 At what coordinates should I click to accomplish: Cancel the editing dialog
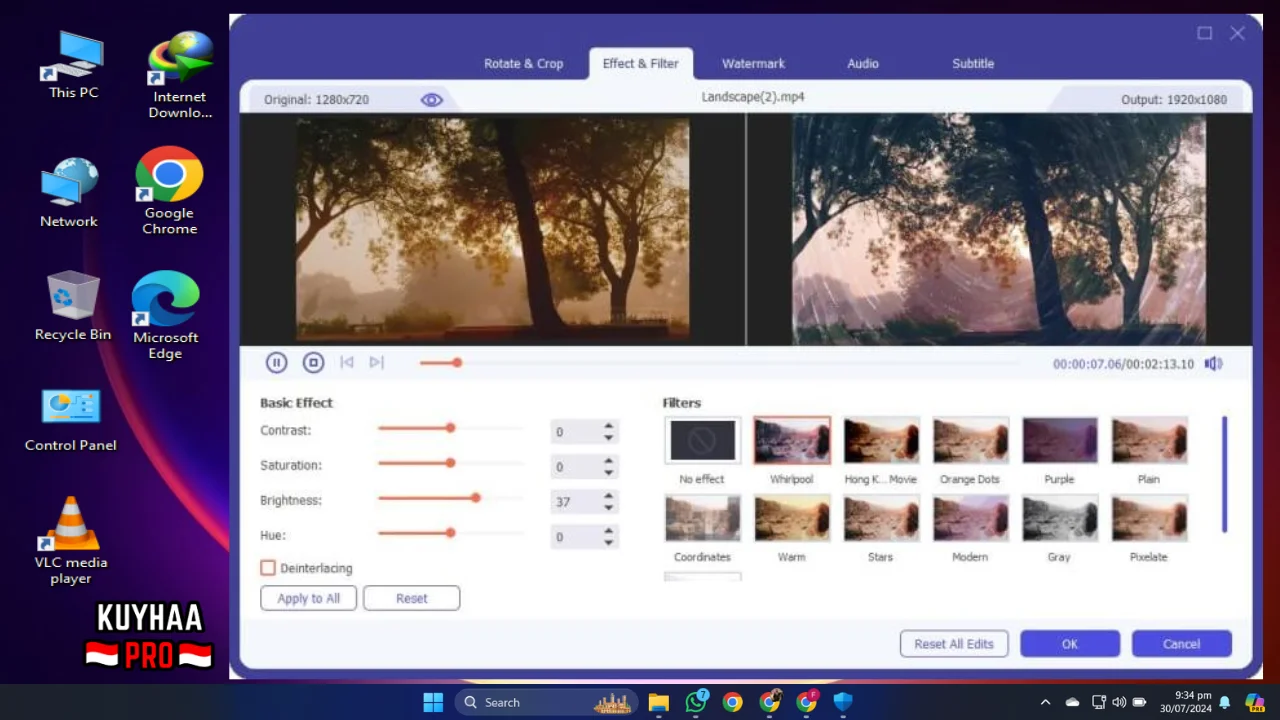1181,644
